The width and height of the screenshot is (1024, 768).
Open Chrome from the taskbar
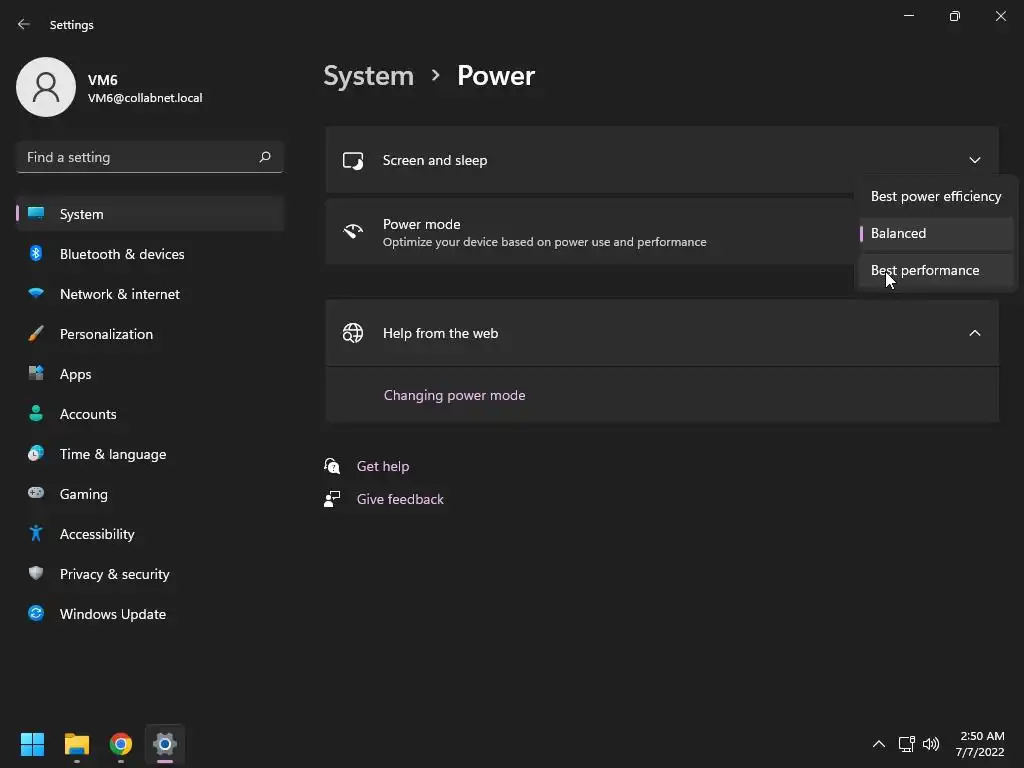(121, 744)
